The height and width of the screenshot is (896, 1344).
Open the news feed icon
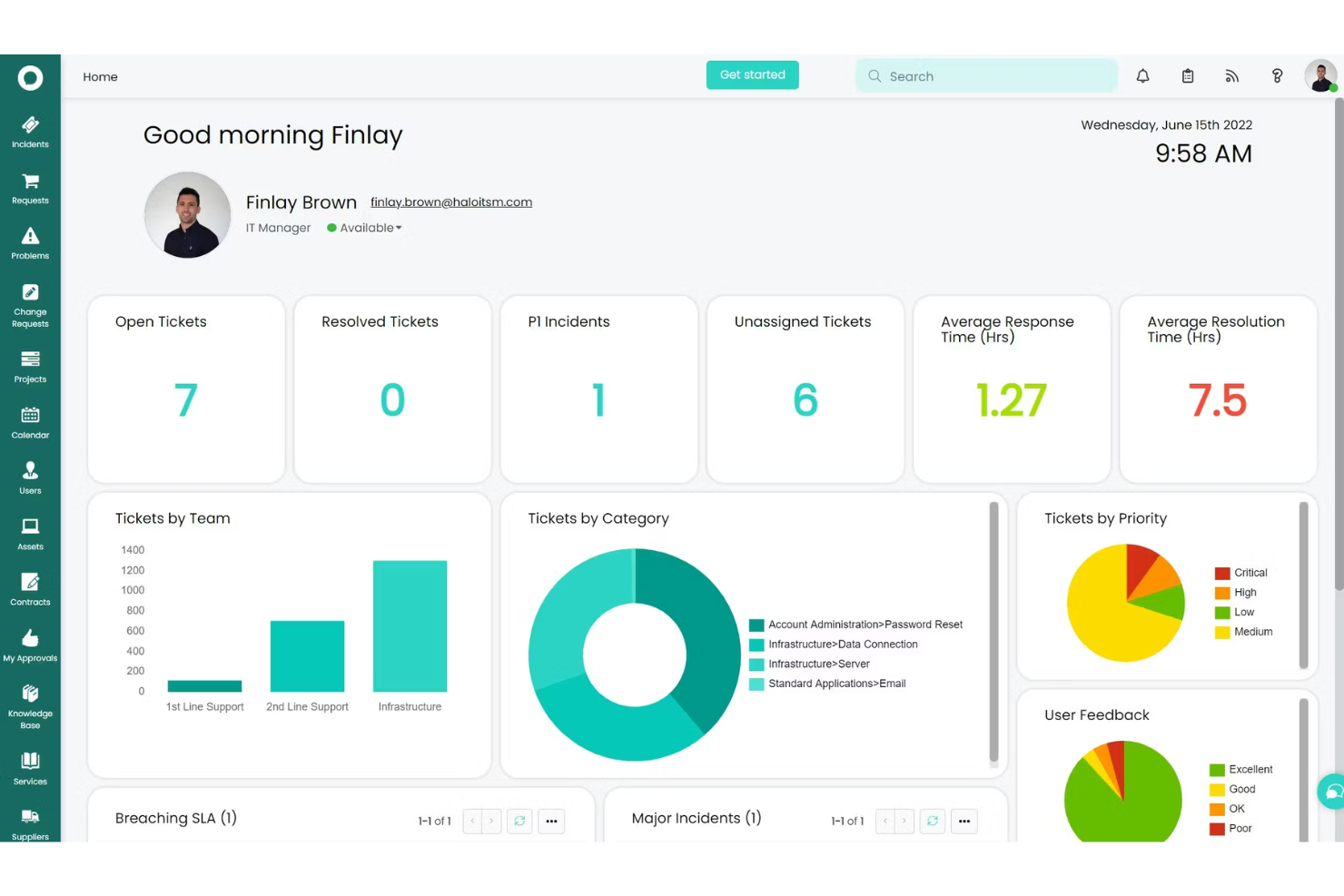(x=1231, y=76)
